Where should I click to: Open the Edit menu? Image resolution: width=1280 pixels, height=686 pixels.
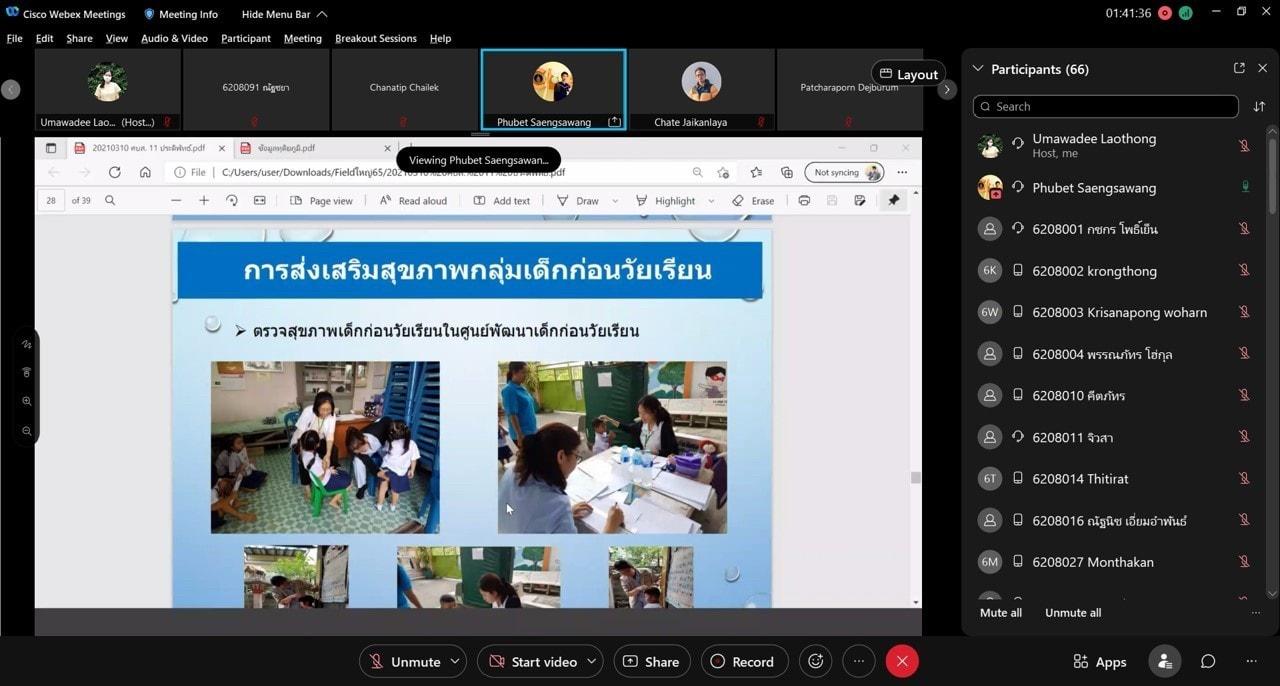45,38
